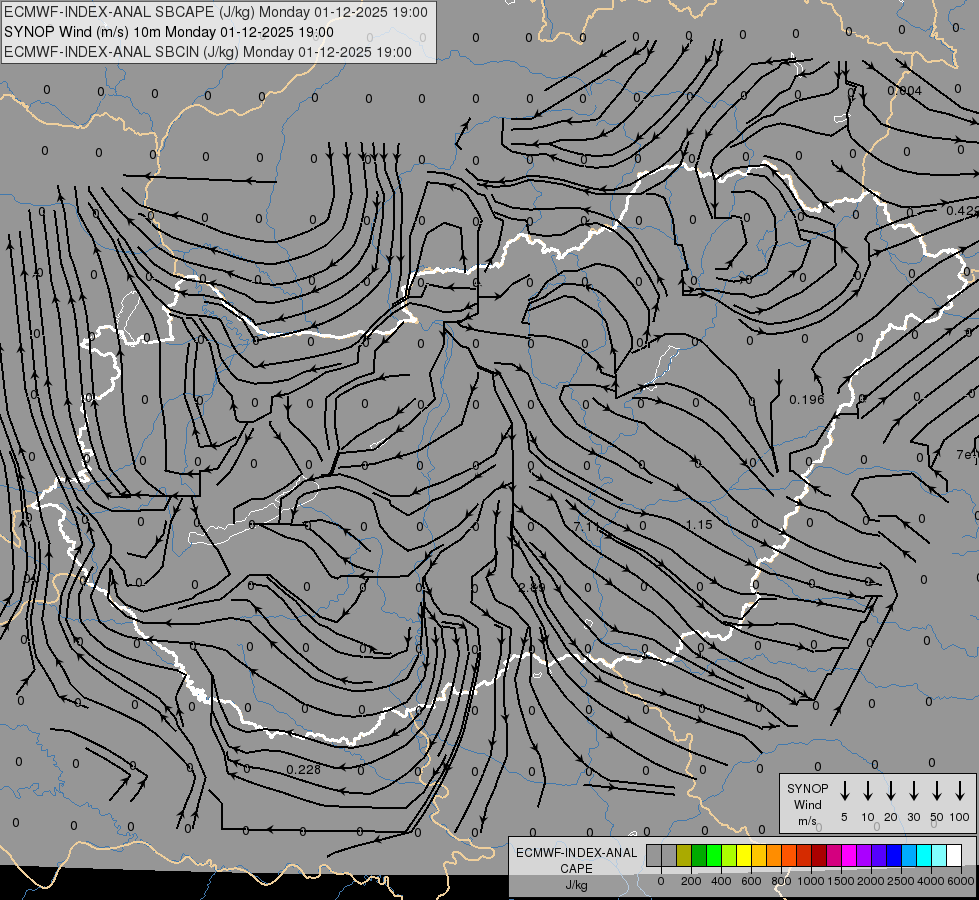Click the 2000 tick label on CAPE scale
This screenshot has height=900, width=979.
click(x=871, y=881)
